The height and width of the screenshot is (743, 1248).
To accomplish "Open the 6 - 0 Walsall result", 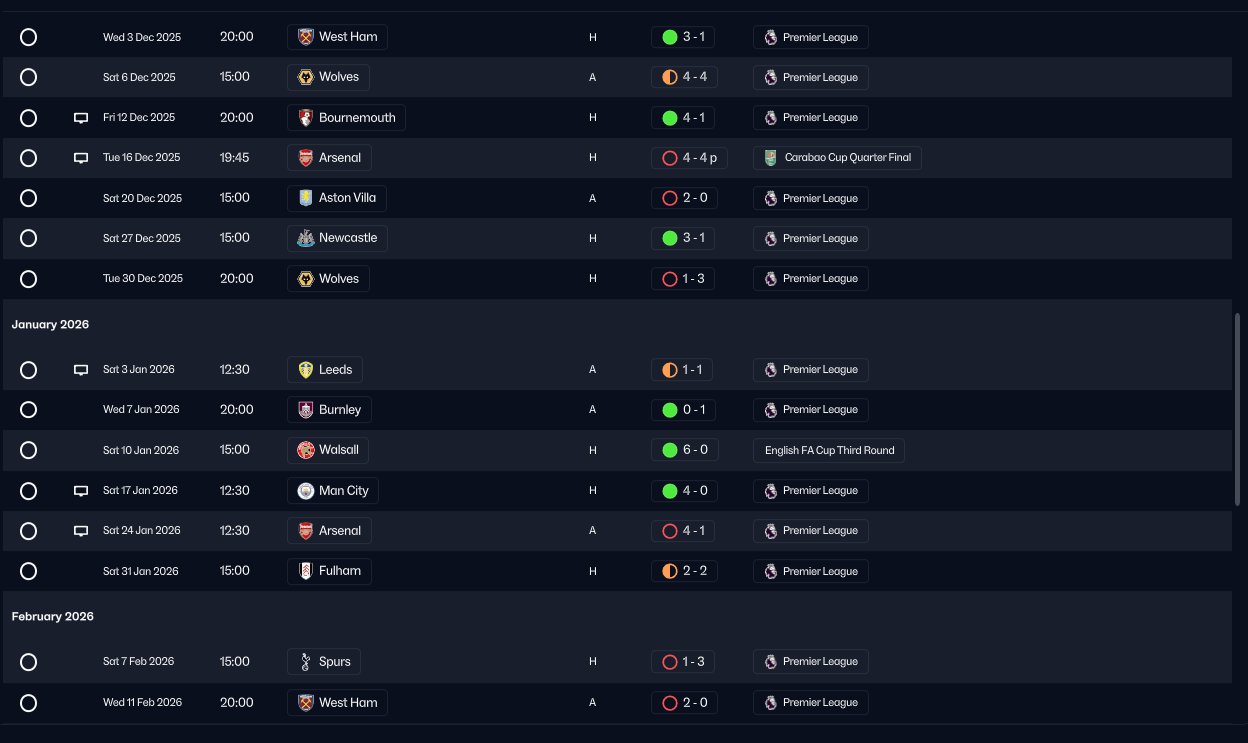I will (684, 450).
